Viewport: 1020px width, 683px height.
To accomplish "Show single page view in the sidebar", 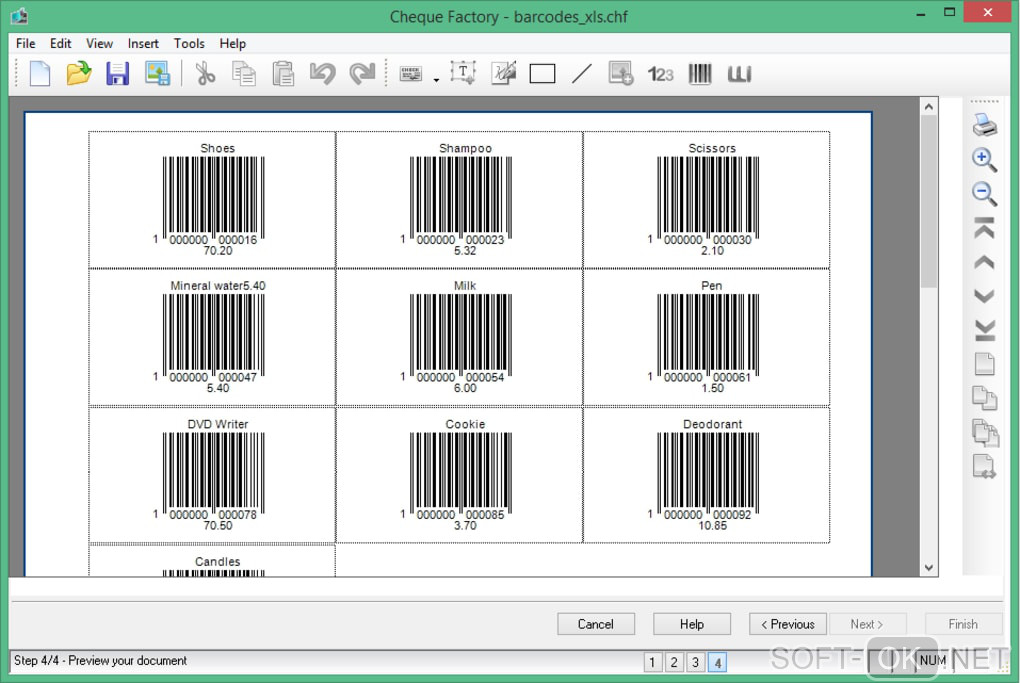I will pos(984,364).
